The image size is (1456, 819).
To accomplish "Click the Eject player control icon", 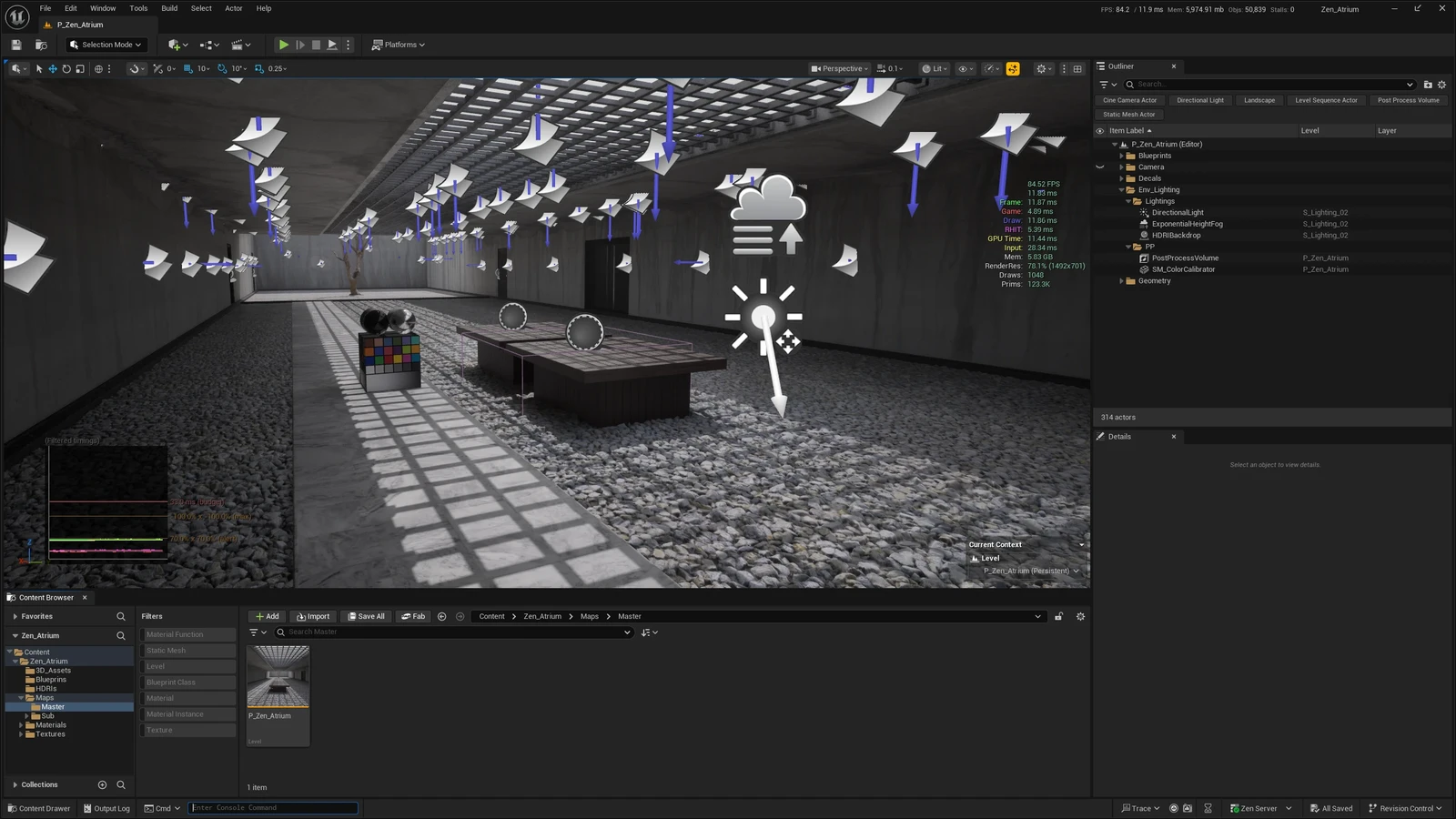I will (x=332, y=45).
